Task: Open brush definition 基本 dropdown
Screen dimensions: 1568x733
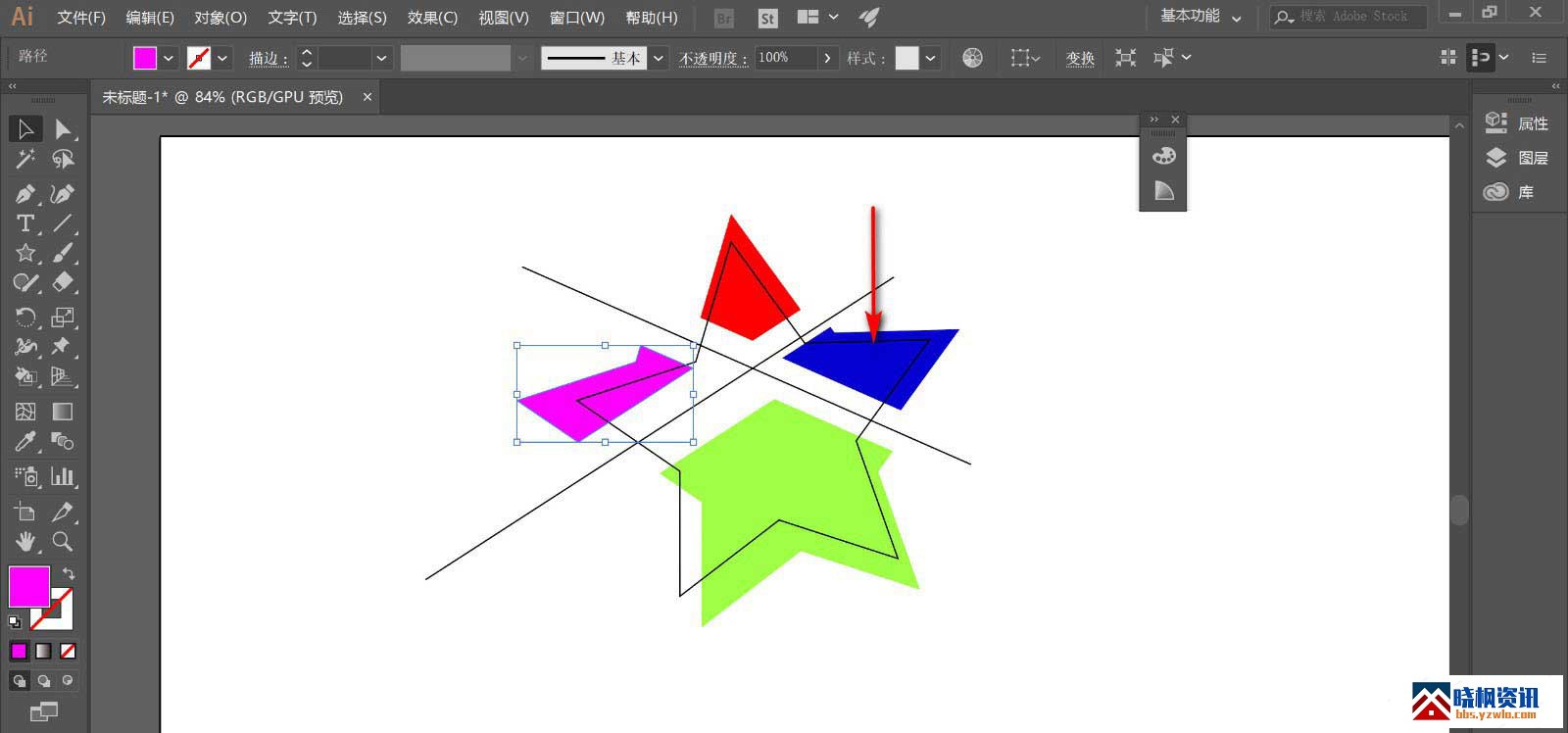Action: coord(659,58)
